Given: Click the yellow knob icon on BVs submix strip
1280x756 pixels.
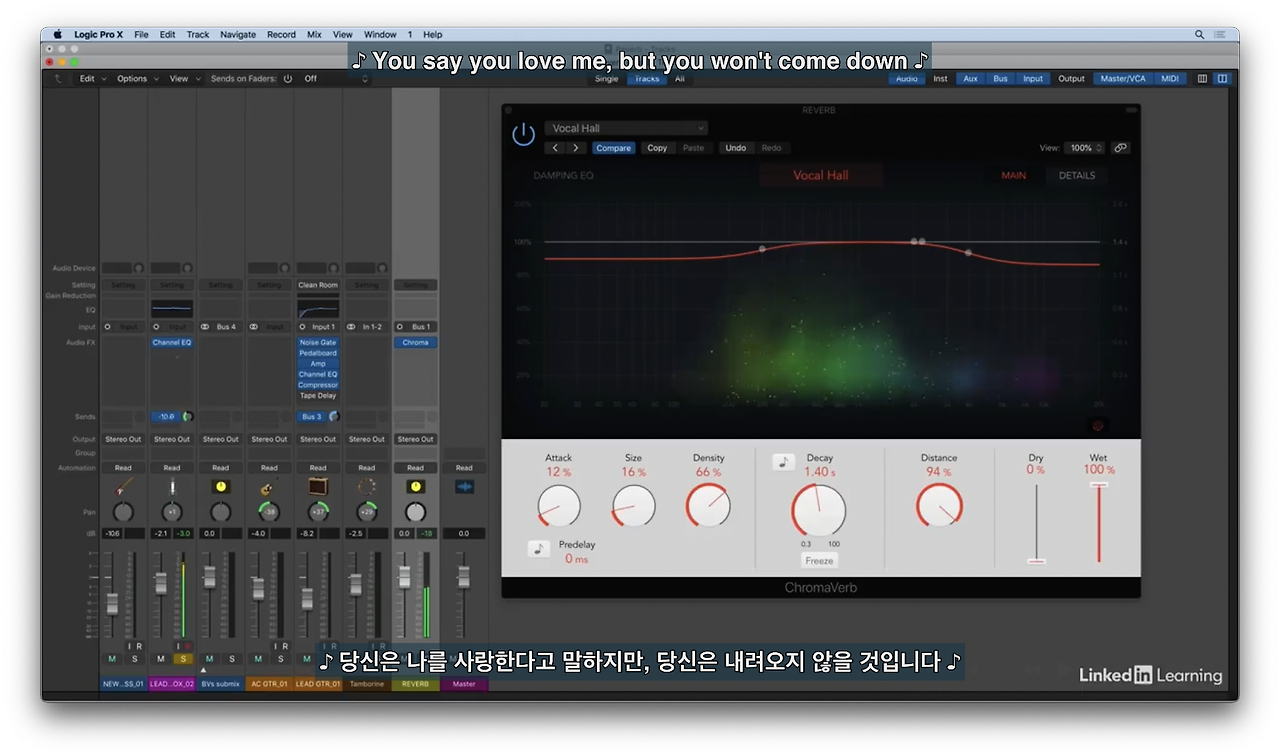Looking at the screenshot, I should (221, 487).
